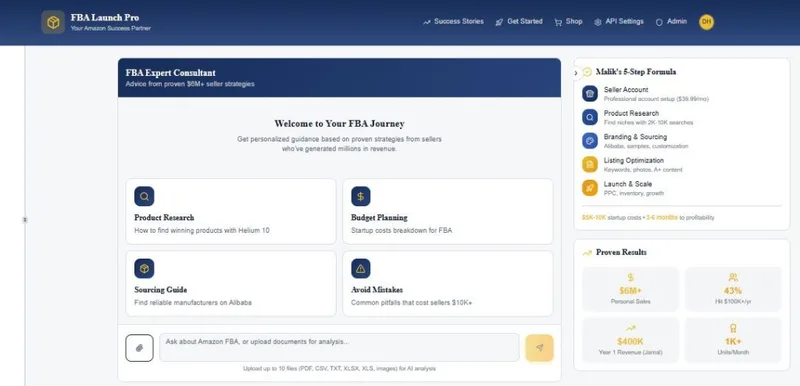Click the $400K Year 1 Revenue card
800x386 pixels.
click(x=630, y=340)
